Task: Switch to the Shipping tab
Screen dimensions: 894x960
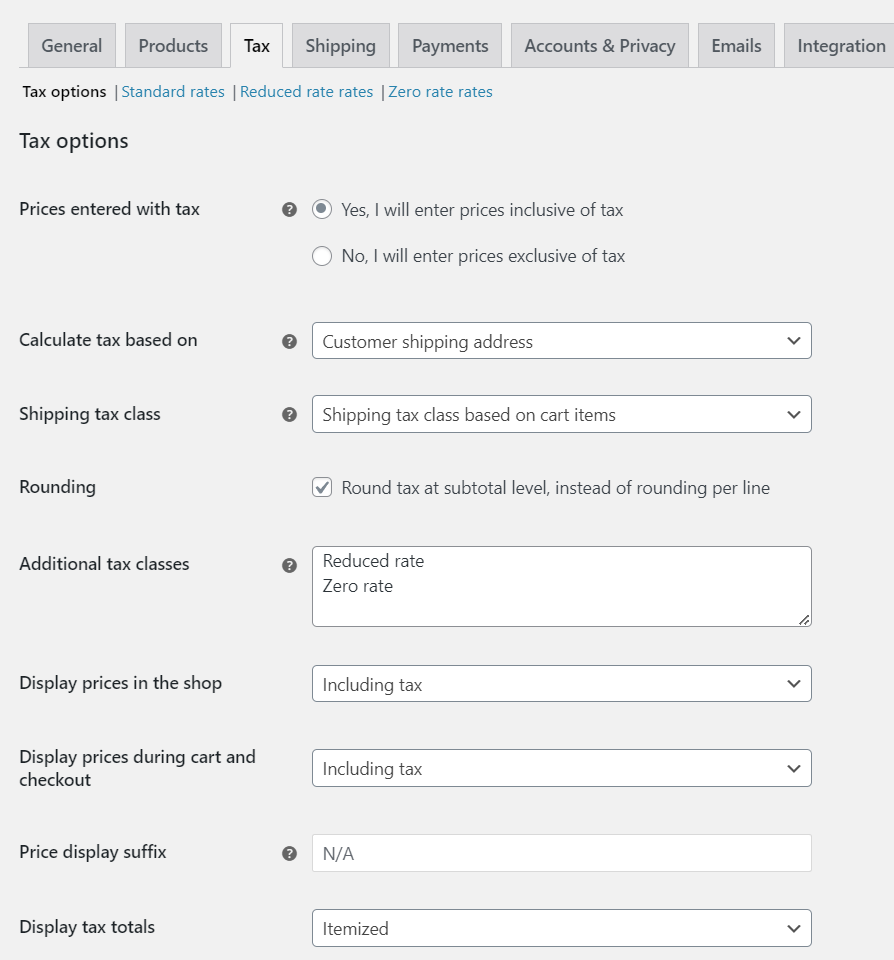Action: click(340, 46)
